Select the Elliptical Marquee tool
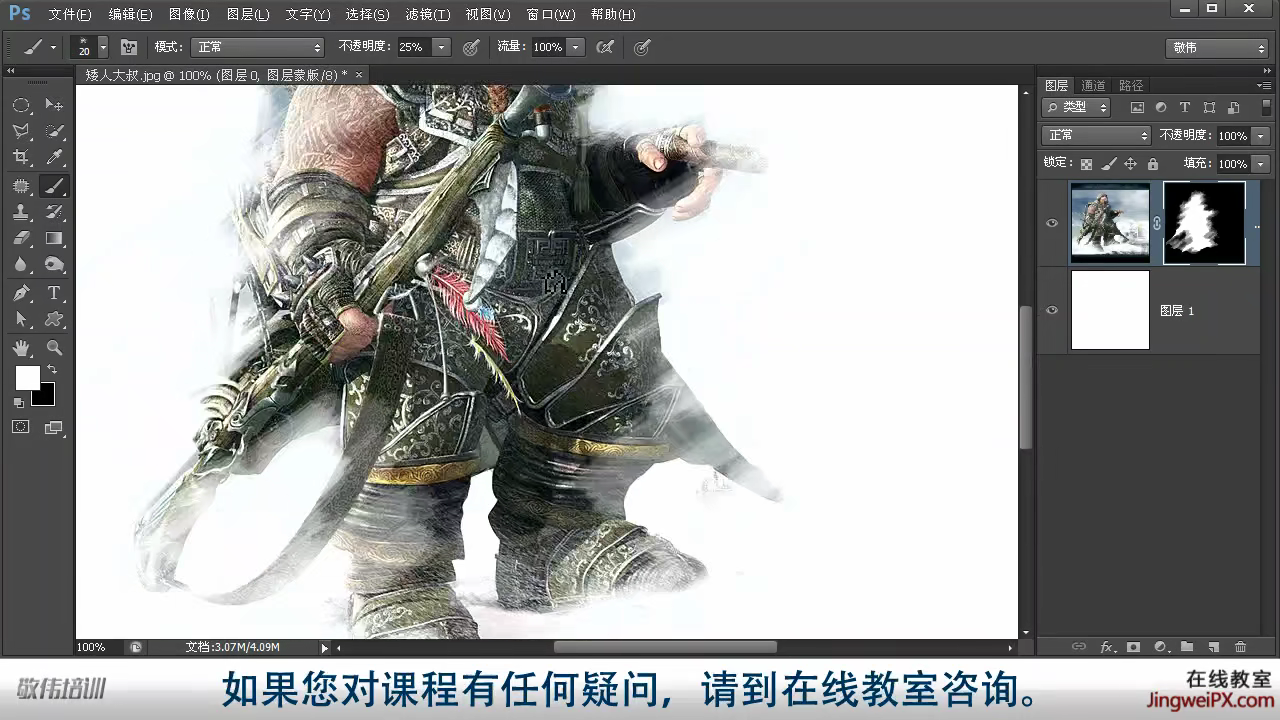Viewport: 1280px width, 720px height. point(21,105)
